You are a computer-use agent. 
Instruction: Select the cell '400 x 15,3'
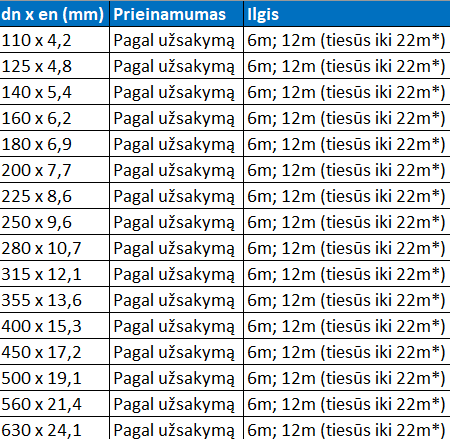click(54, 326)
